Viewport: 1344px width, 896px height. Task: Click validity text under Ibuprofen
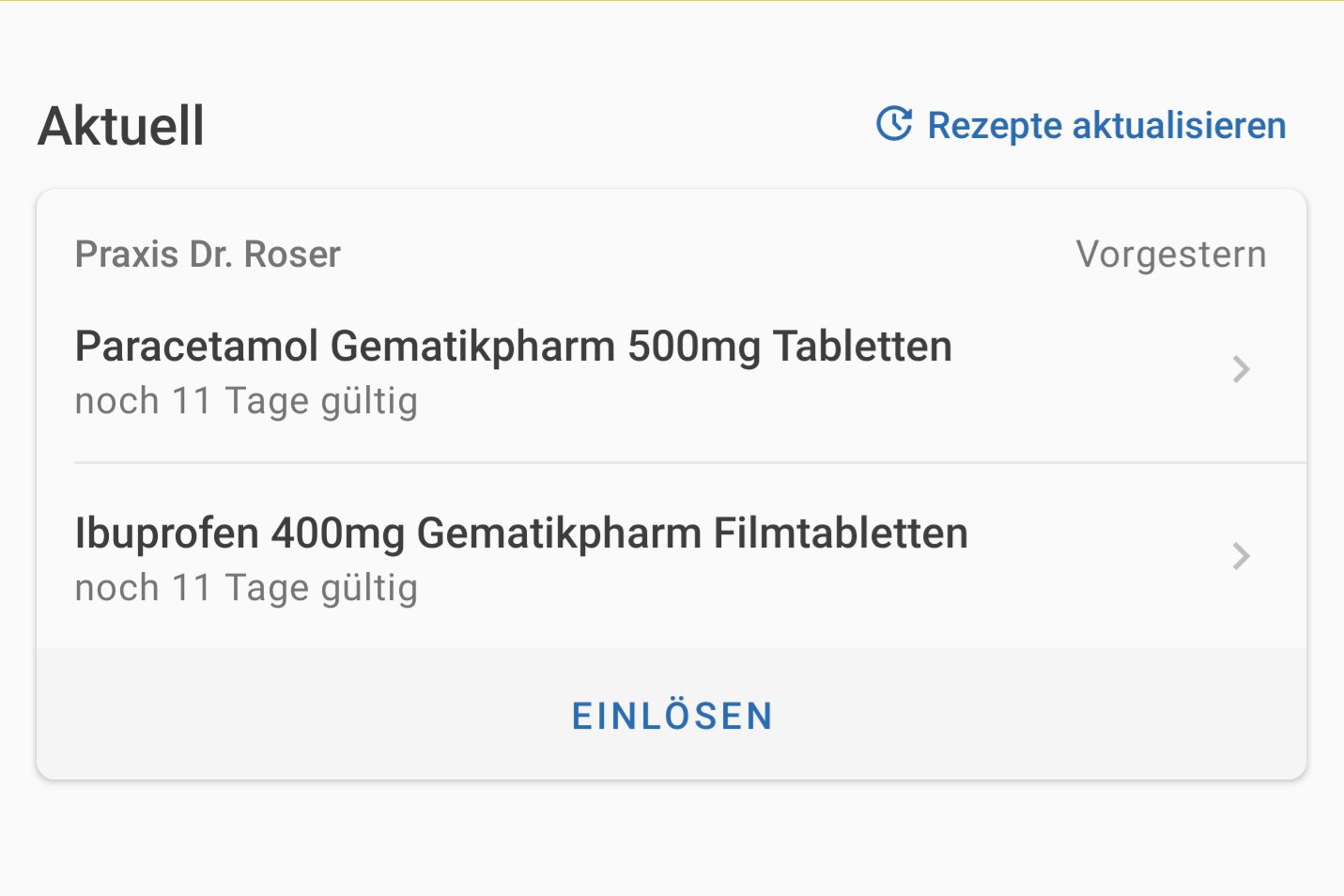(246, 588)
